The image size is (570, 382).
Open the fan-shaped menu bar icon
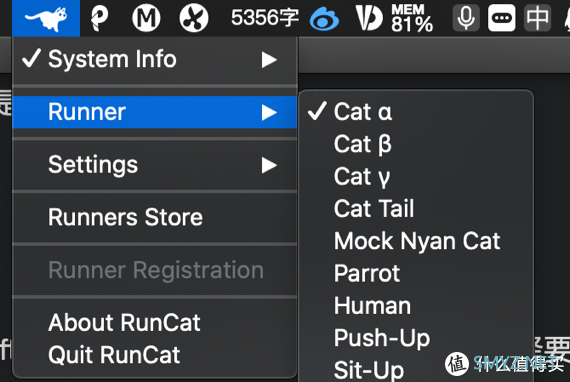[194, 18]
